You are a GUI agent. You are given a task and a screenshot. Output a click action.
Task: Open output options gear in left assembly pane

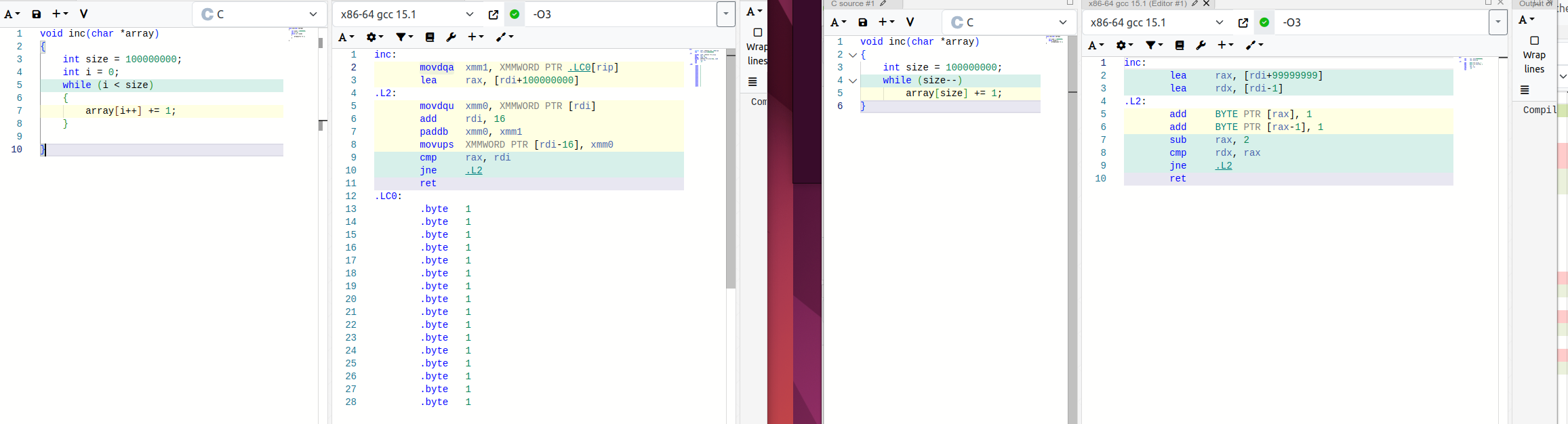pos(374,37)
